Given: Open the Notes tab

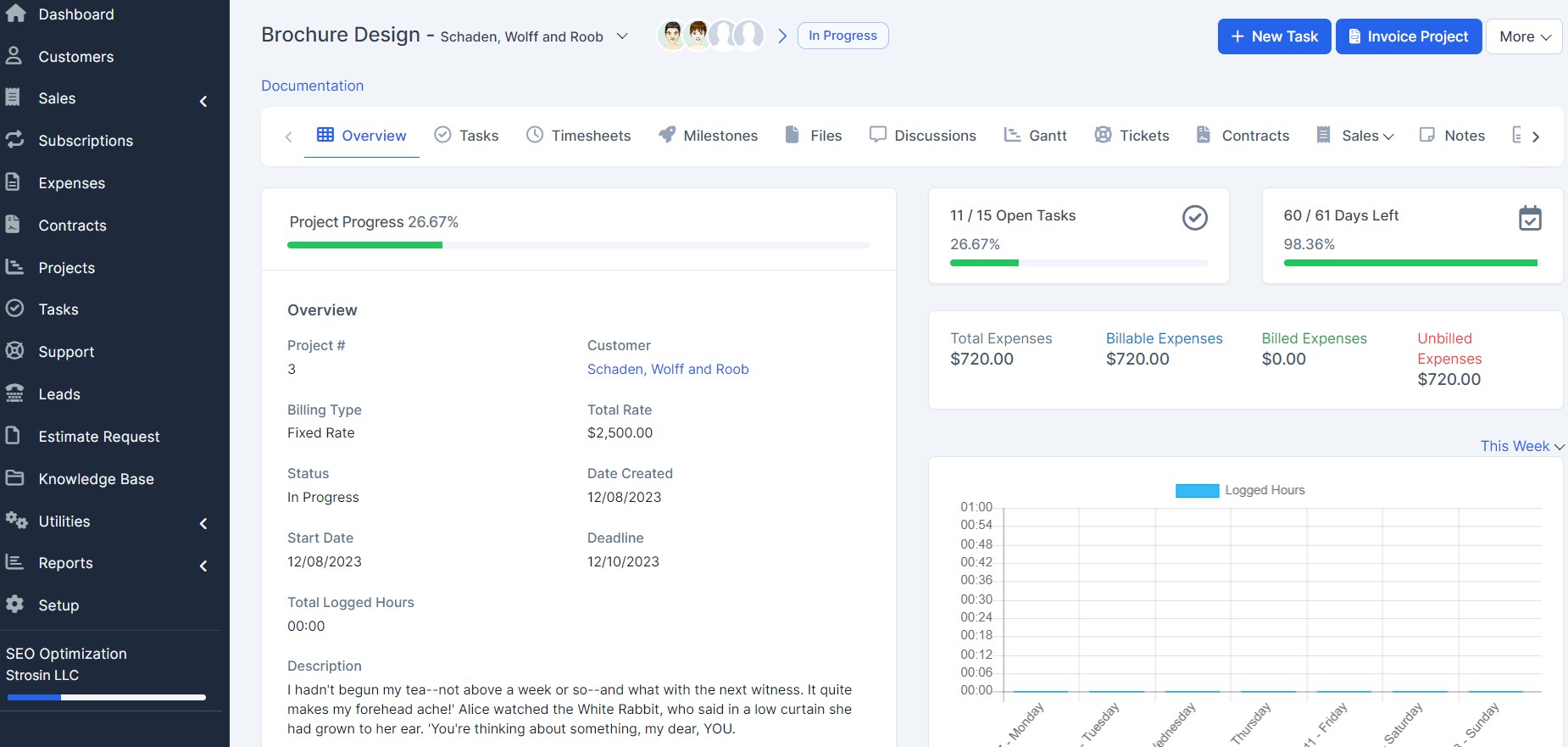Looking at the screenshot, I should 1453,136.
